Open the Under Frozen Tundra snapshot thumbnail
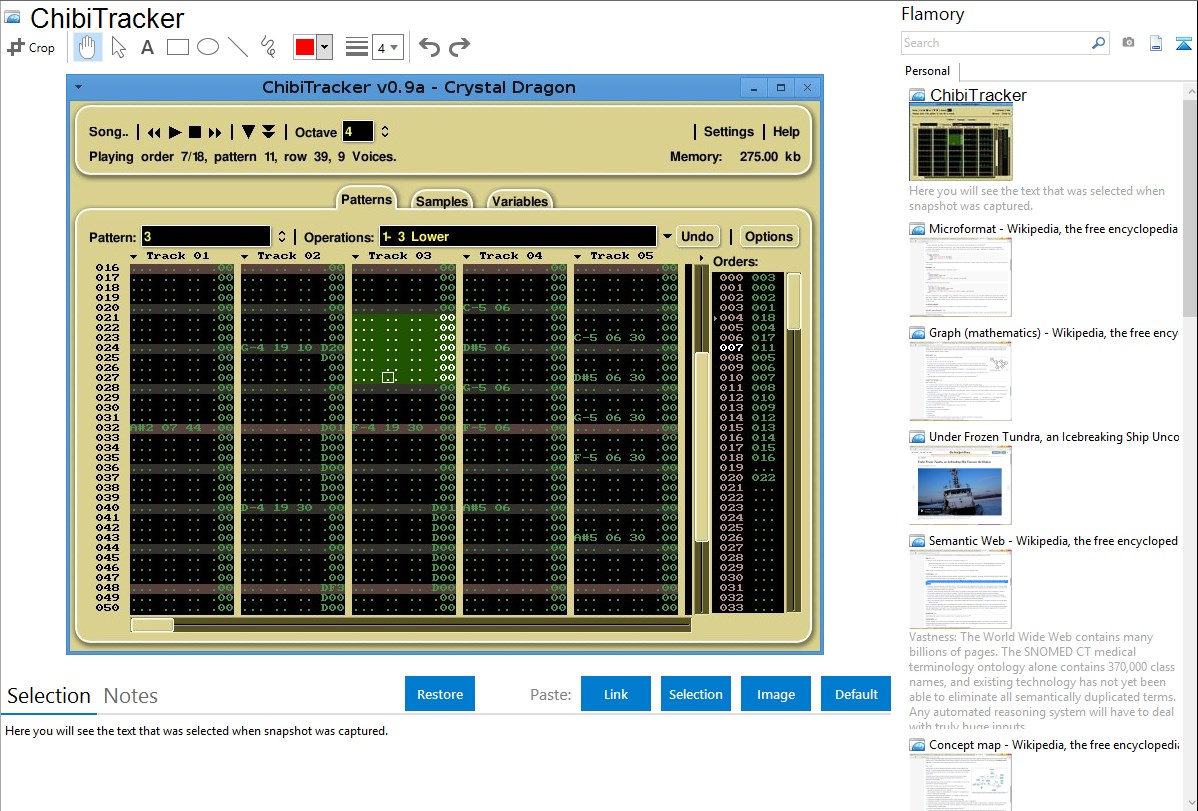Image resolution: width=1198 pixels, height=811 pixels. tap(960, 485)
